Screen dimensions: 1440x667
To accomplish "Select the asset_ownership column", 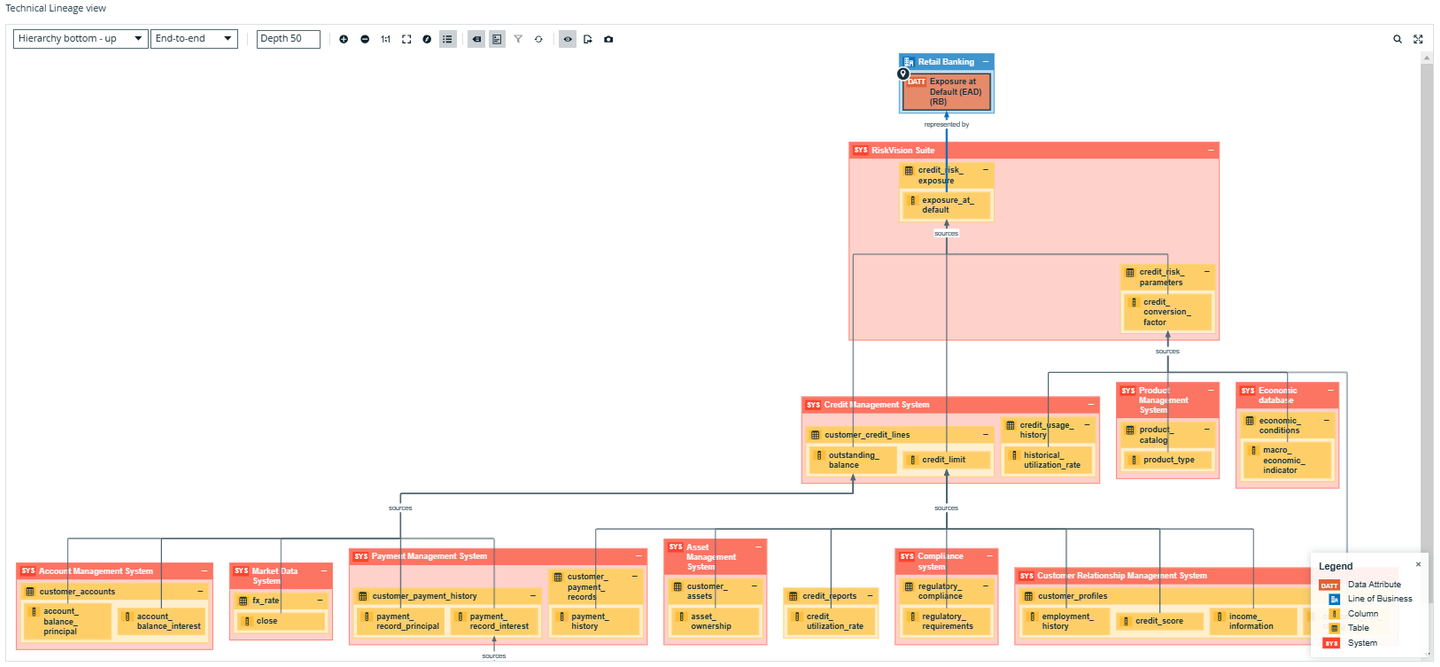I will tap(716, 621).
